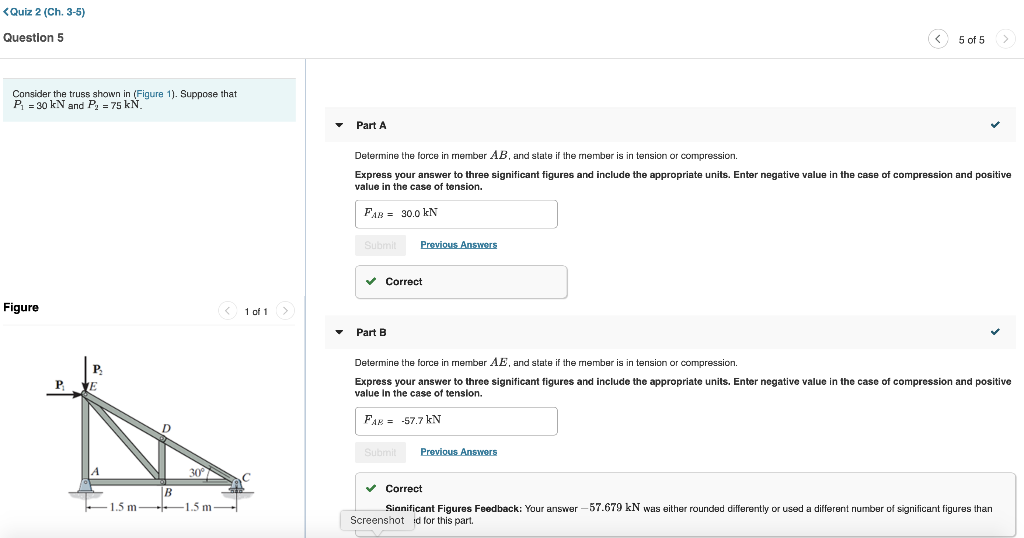
Task: Click Part A completed checkmark
Action: (995, 125)
